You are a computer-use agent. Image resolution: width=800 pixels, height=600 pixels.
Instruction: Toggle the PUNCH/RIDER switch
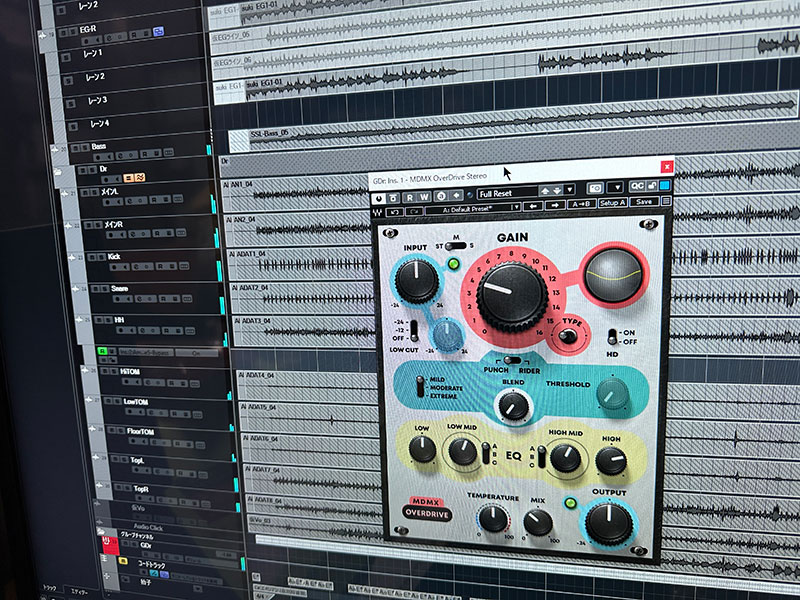[512, 361]
